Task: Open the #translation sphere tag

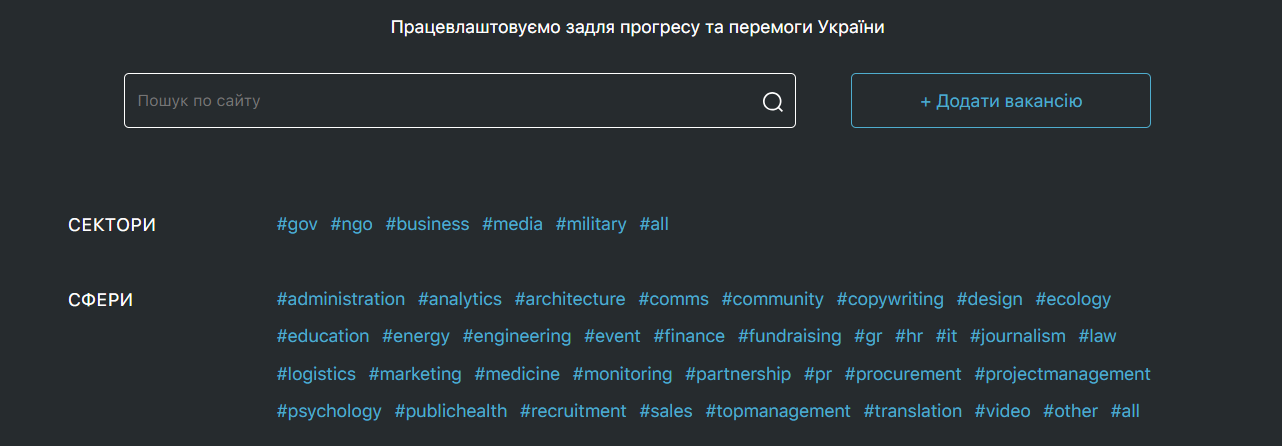Action: click(913, 411)
